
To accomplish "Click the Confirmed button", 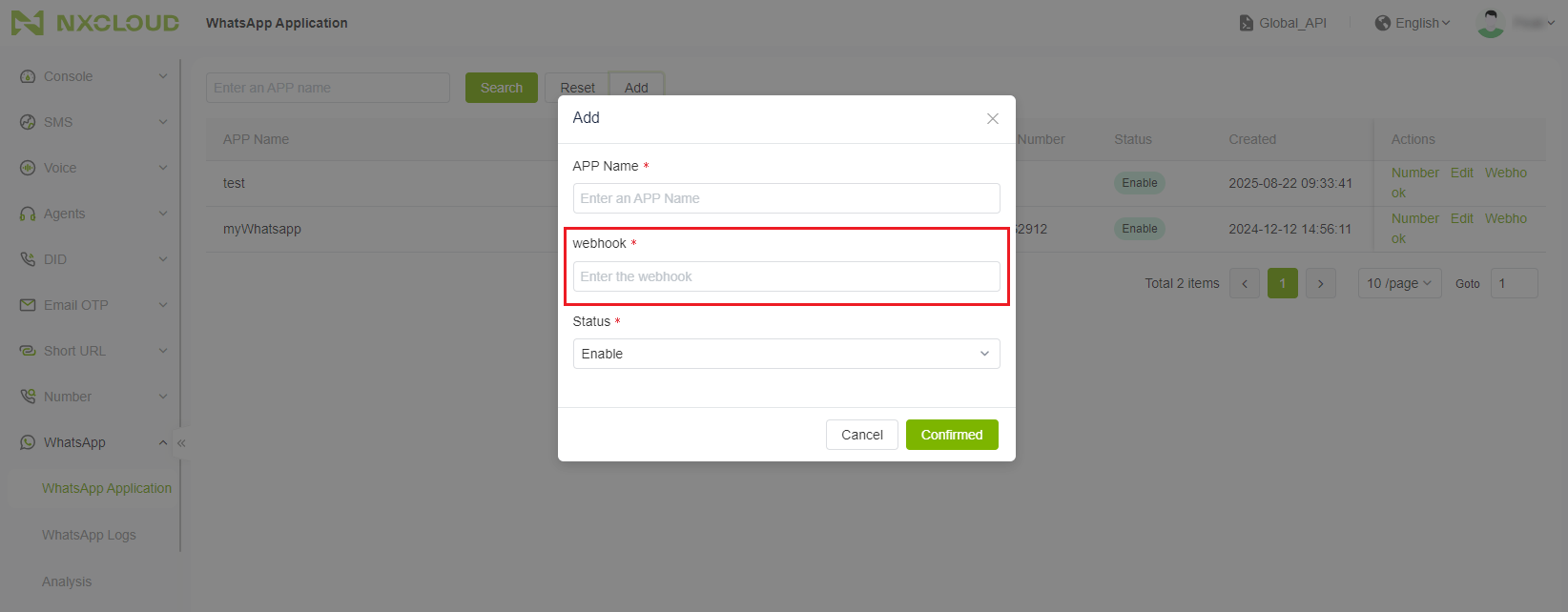I will point(952,435).
